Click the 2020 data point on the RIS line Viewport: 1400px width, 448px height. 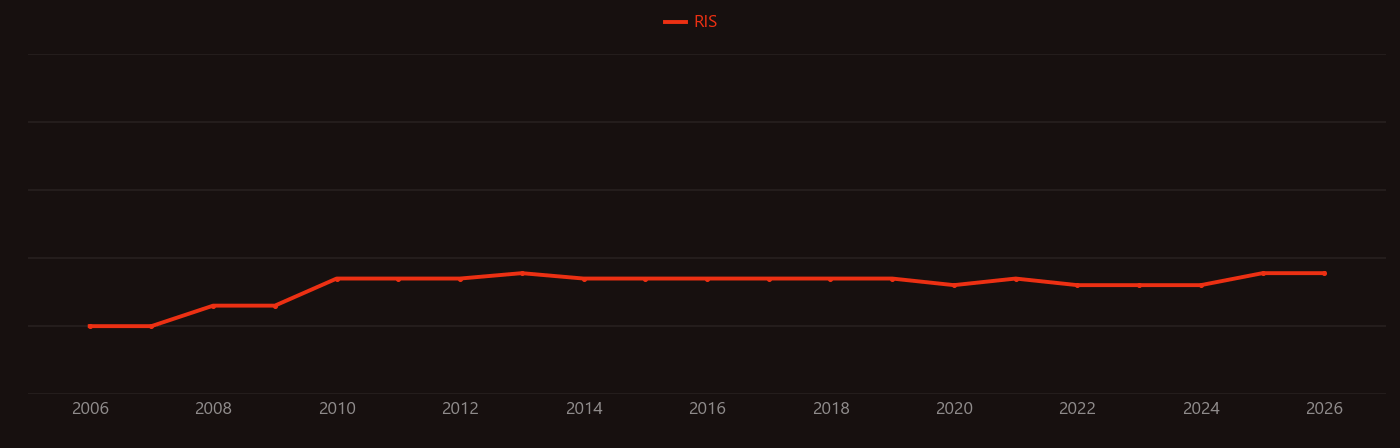coord(954,285)
